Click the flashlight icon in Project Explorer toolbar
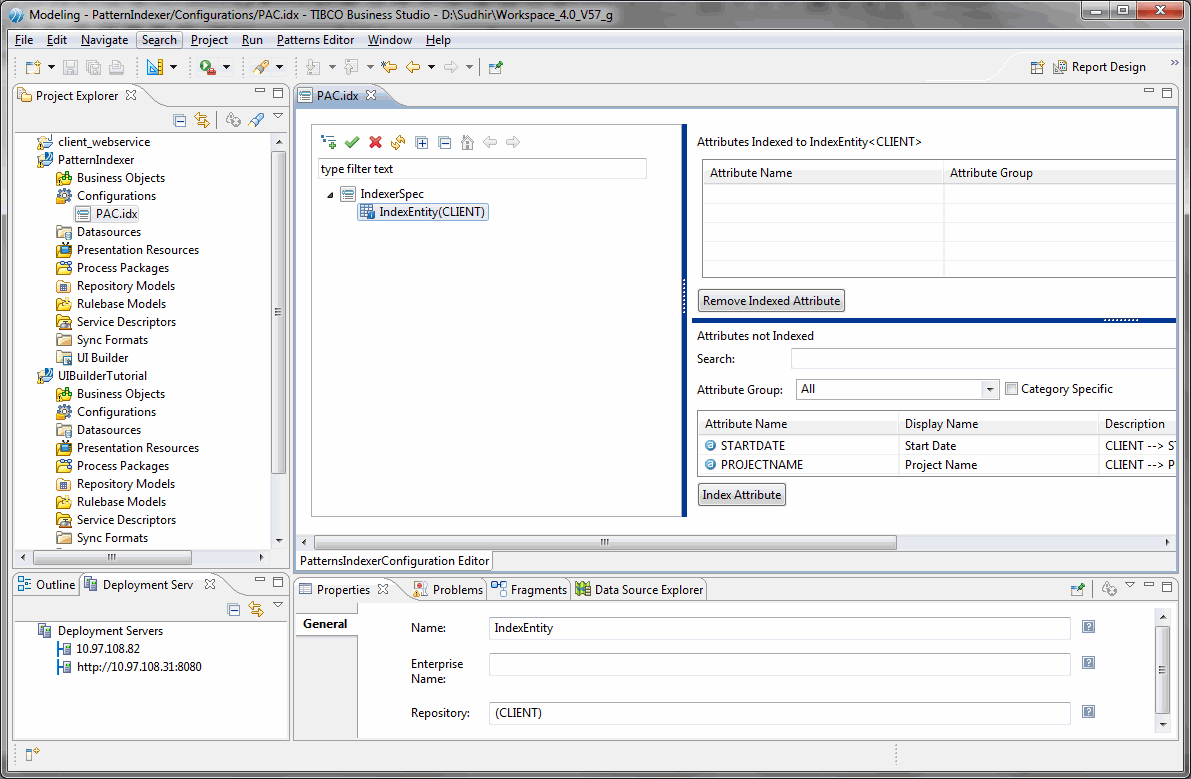The image size is (1191, 779). (257, 120)
